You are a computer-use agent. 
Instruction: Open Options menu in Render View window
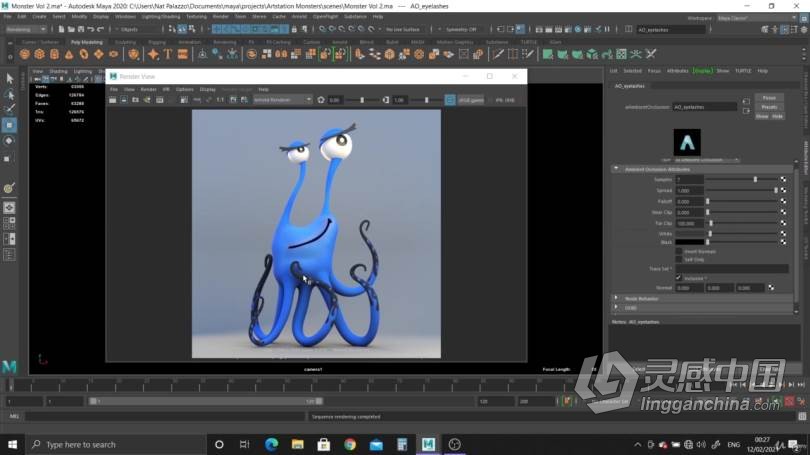pyautogui.click(x=184, y=89)
